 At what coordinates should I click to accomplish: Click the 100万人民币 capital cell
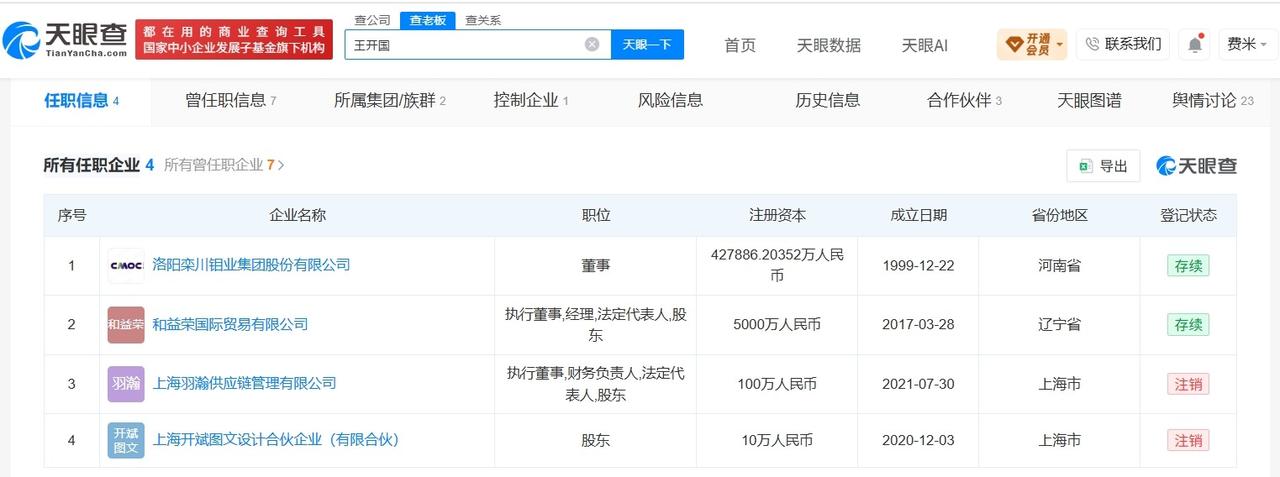tap(777, 383)
